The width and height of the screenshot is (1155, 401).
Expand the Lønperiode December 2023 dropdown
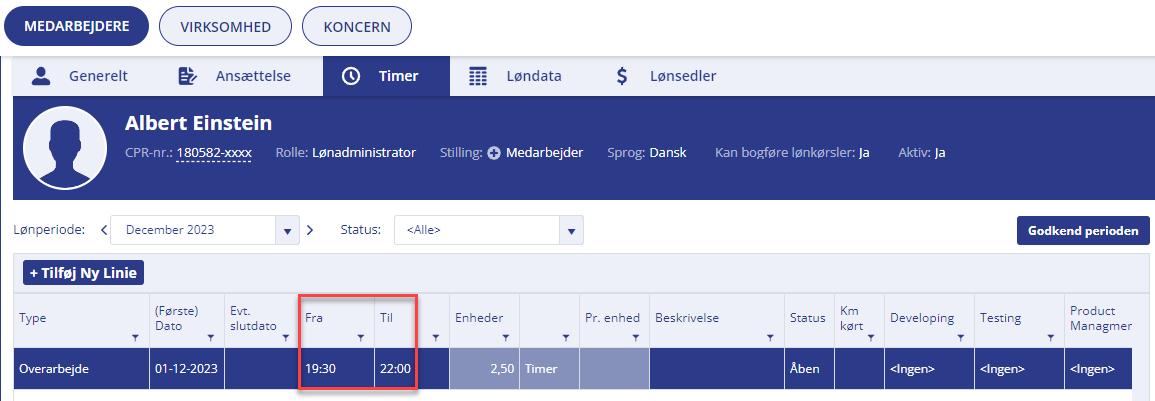point(287,230)
